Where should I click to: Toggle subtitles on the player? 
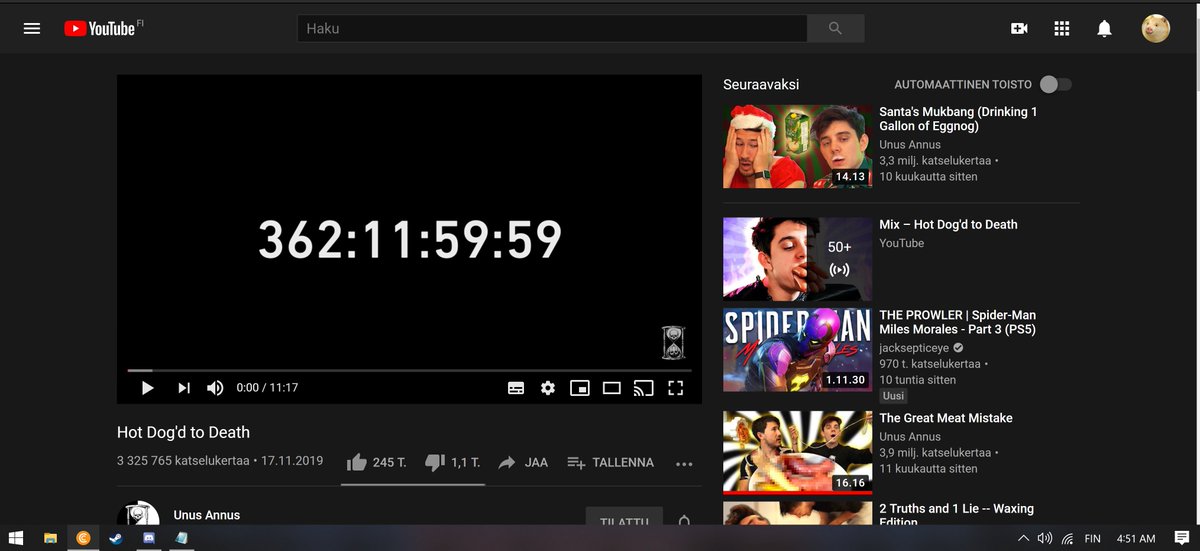tap(516, 388)
